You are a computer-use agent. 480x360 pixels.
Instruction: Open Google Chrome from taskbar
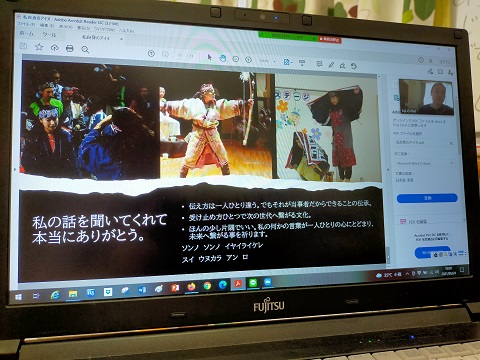[x=207, y=286]
